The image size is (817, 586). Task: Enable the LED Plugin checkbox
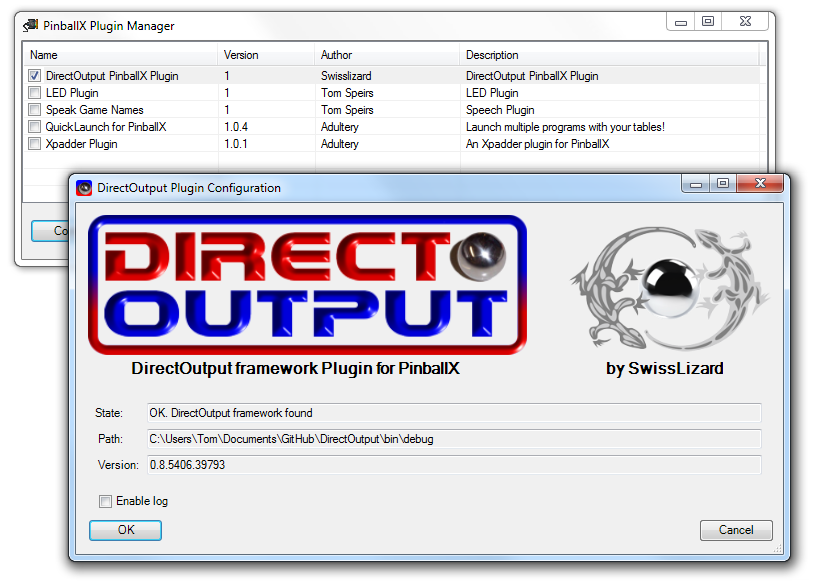tap(34, 93)
